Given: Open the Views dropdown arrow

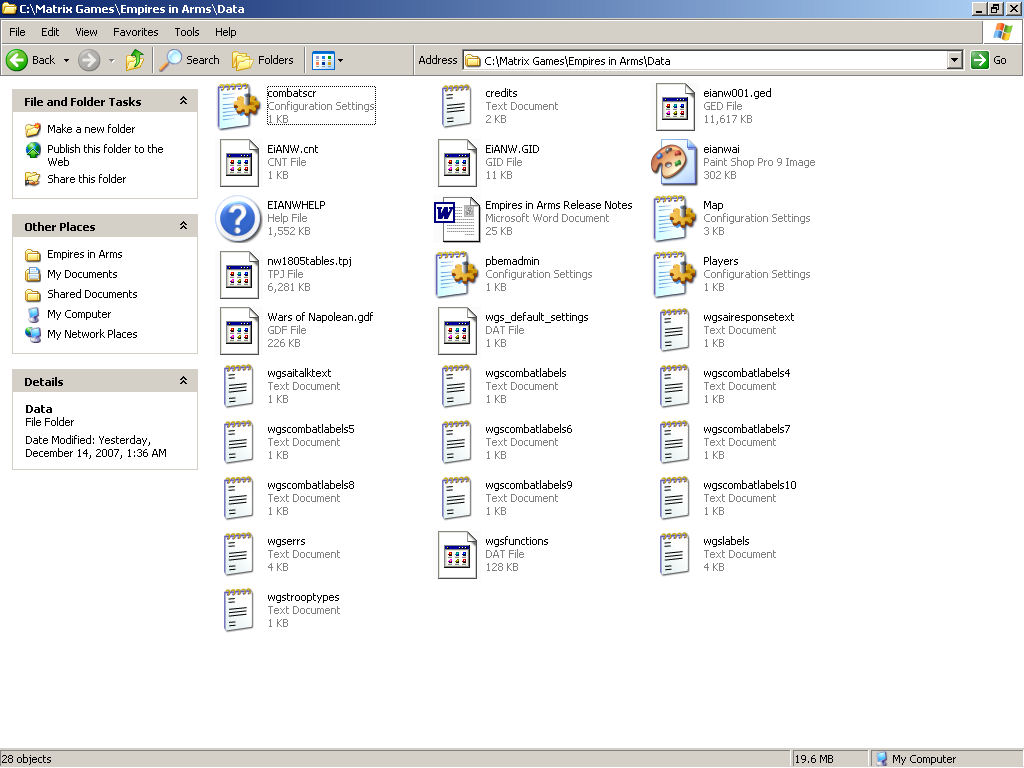Looking at the screenshot, I should click(x=340, y=61).
